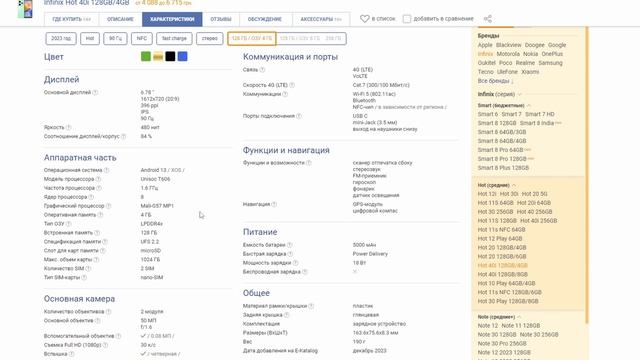This screenshot has width=640, height=360.
Task: Expand the Все бренды list arrow
Action: click(x=512, y=81)
